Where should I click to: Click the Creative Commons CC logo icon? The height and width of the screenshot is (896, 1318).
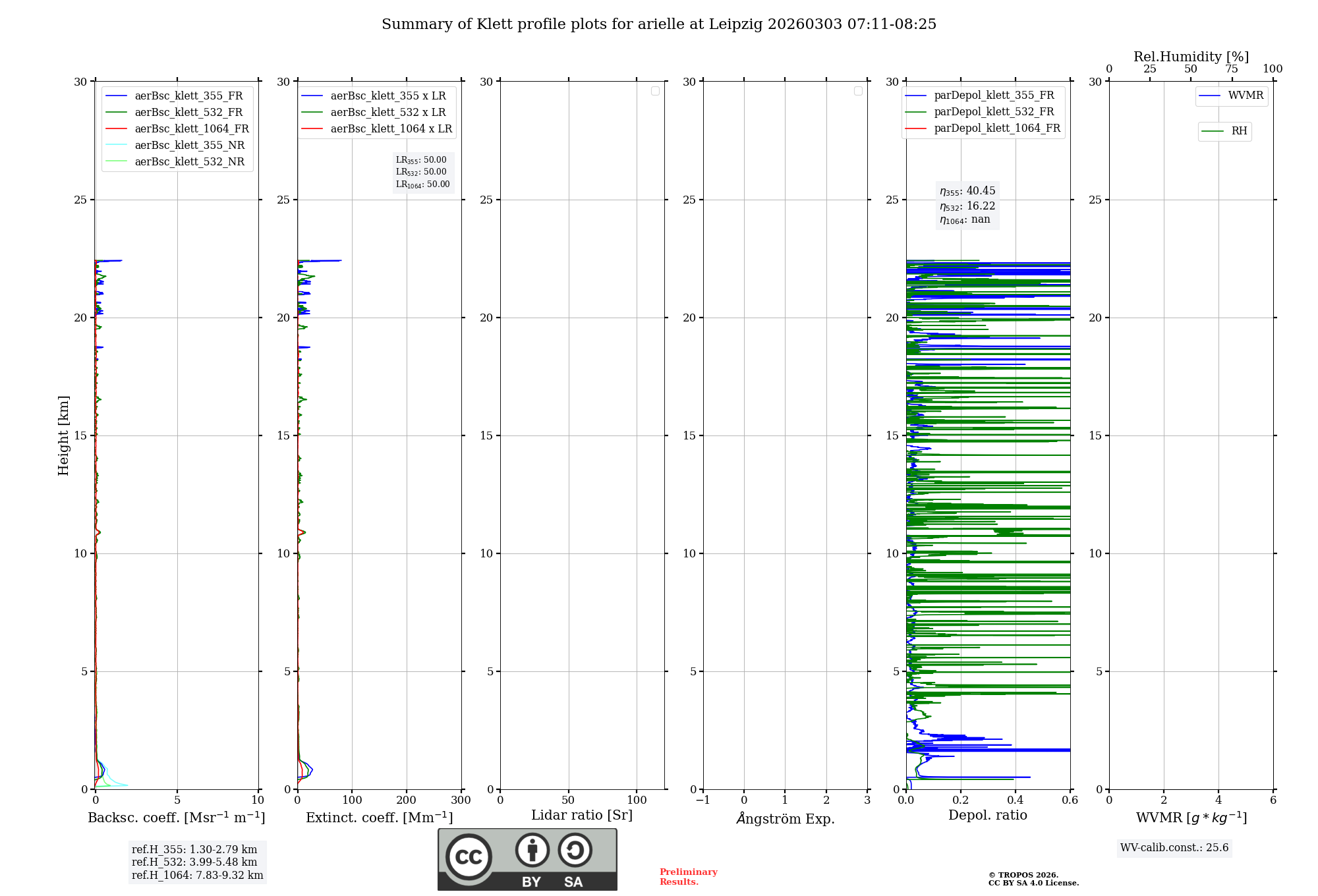[x=469, y=857]
